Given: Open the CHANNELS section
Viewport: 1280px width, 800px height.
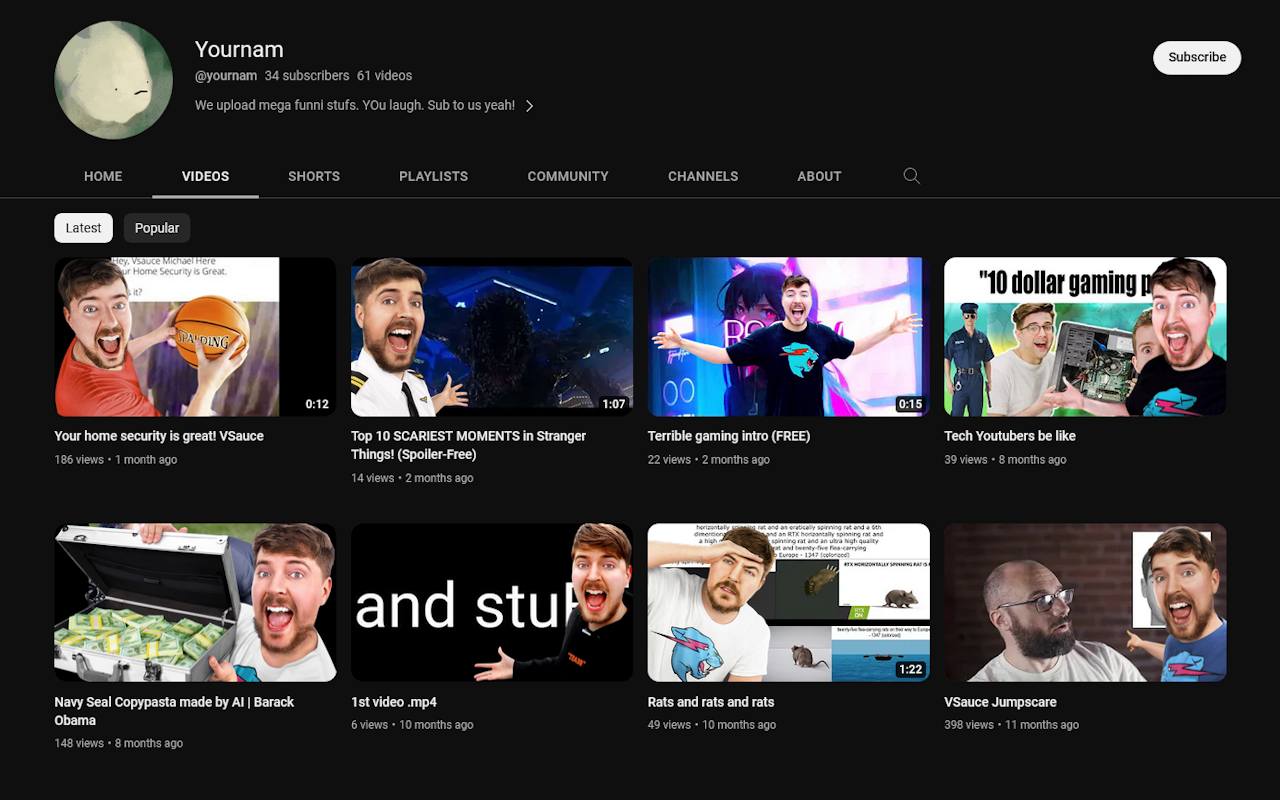Looking at the screenshot, I should (702, 176).
